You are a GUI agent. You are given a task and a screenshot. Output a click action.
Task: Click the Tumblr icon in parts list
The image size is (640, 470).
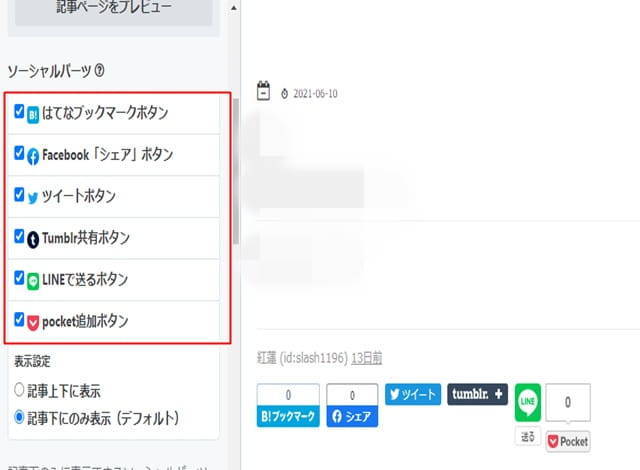(x=33, y=240)
